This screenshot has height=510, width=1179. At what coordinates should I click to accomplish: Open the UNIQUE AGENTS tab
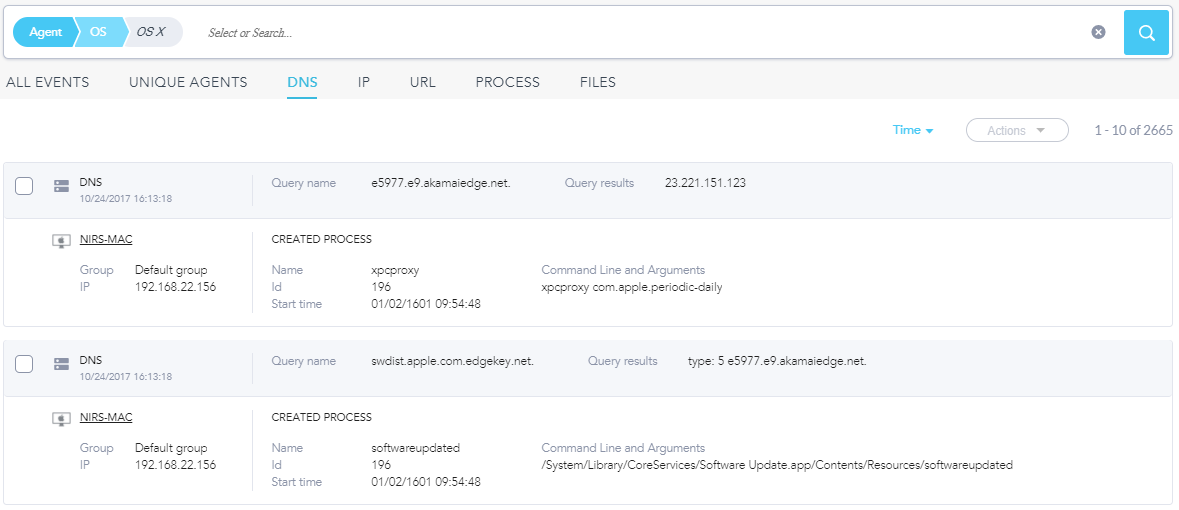[188, 82]
